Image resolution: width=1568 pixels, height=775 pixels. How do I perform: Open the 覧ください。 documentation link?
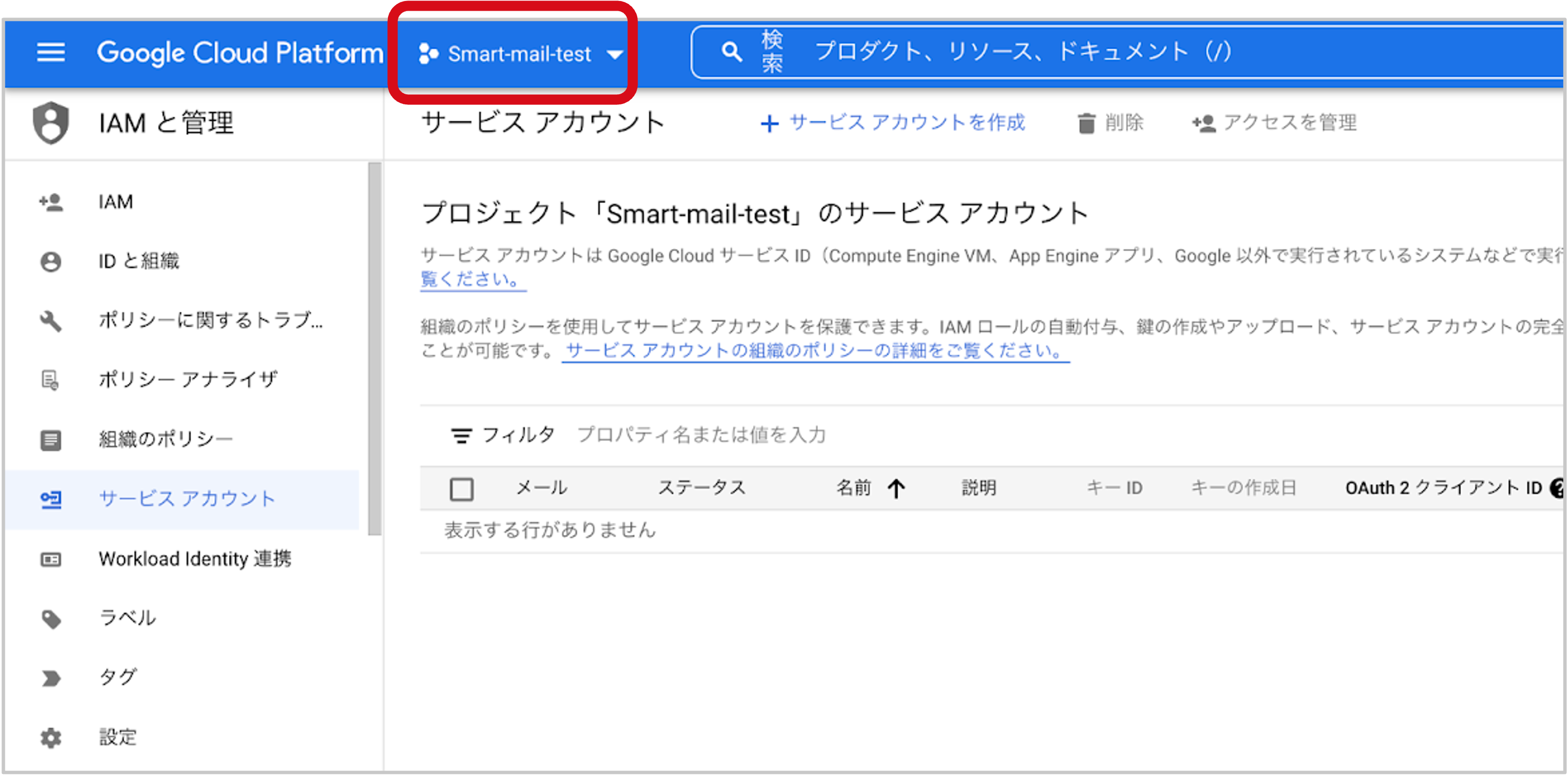[472, 280]
